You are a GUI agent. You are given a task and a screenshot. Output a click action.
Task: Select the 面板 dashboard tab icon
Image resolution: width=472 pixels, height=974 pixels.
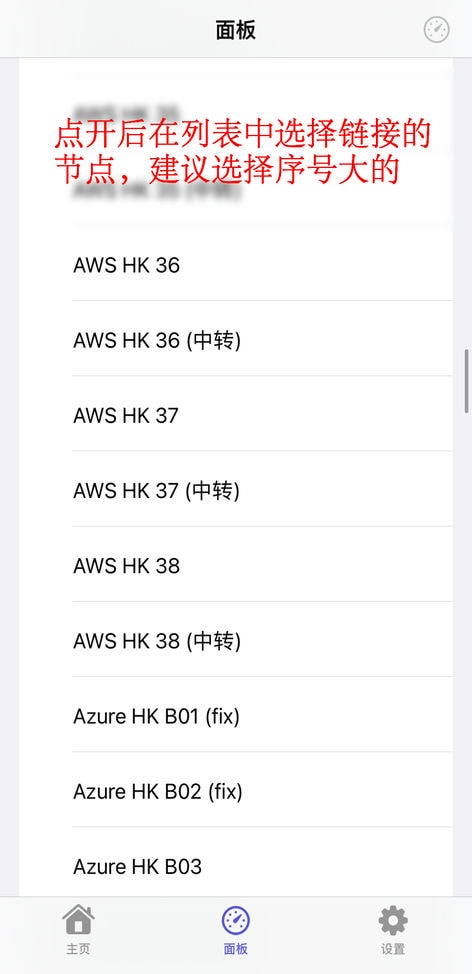[x=236, y=921]
